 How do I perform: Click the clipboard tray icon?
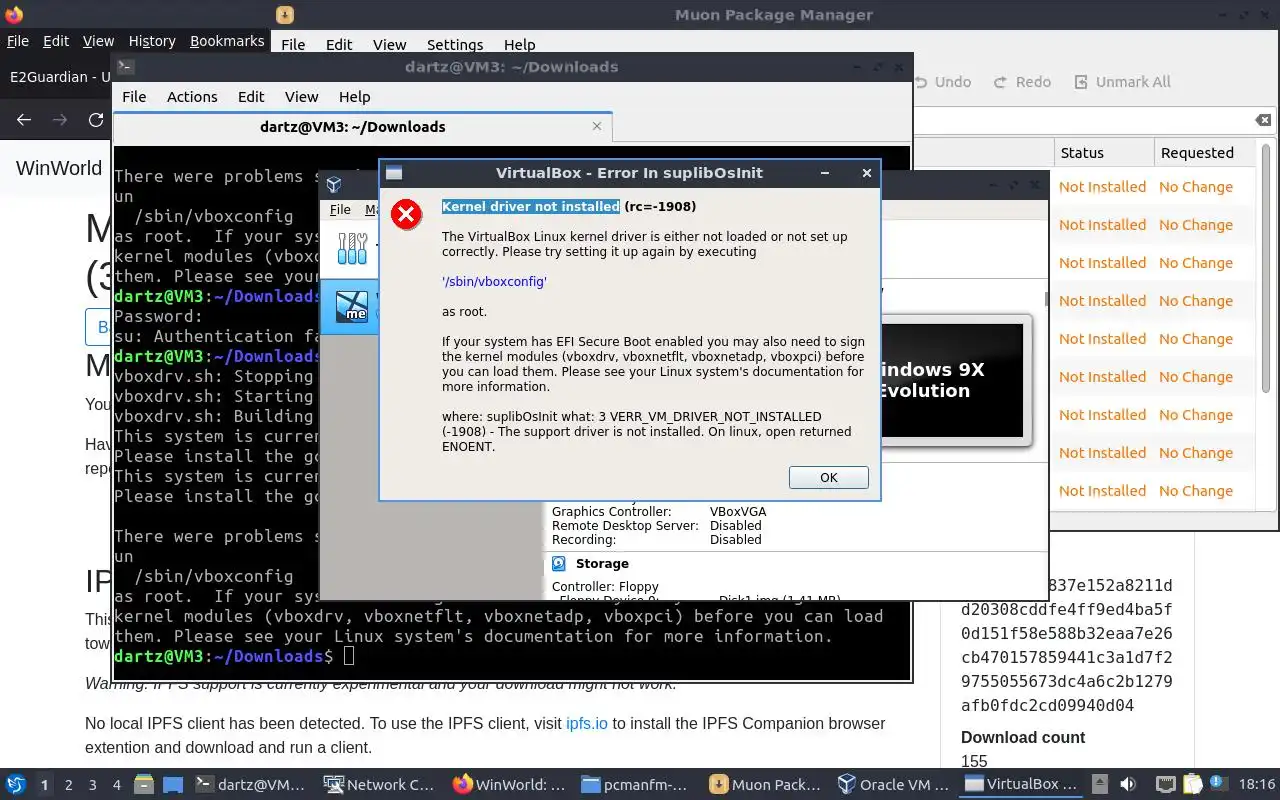pos(1191,785)
